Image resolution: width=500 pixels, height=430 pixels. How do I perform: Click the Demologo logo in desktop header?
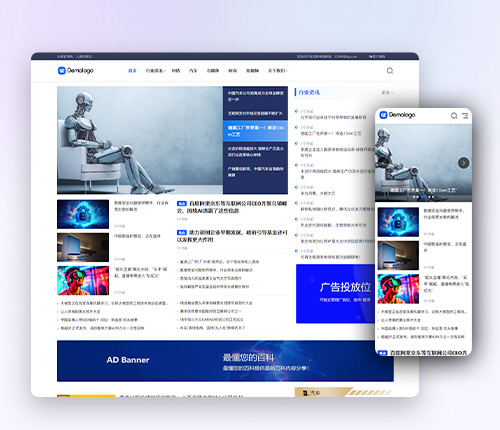[x=76, y=70]
